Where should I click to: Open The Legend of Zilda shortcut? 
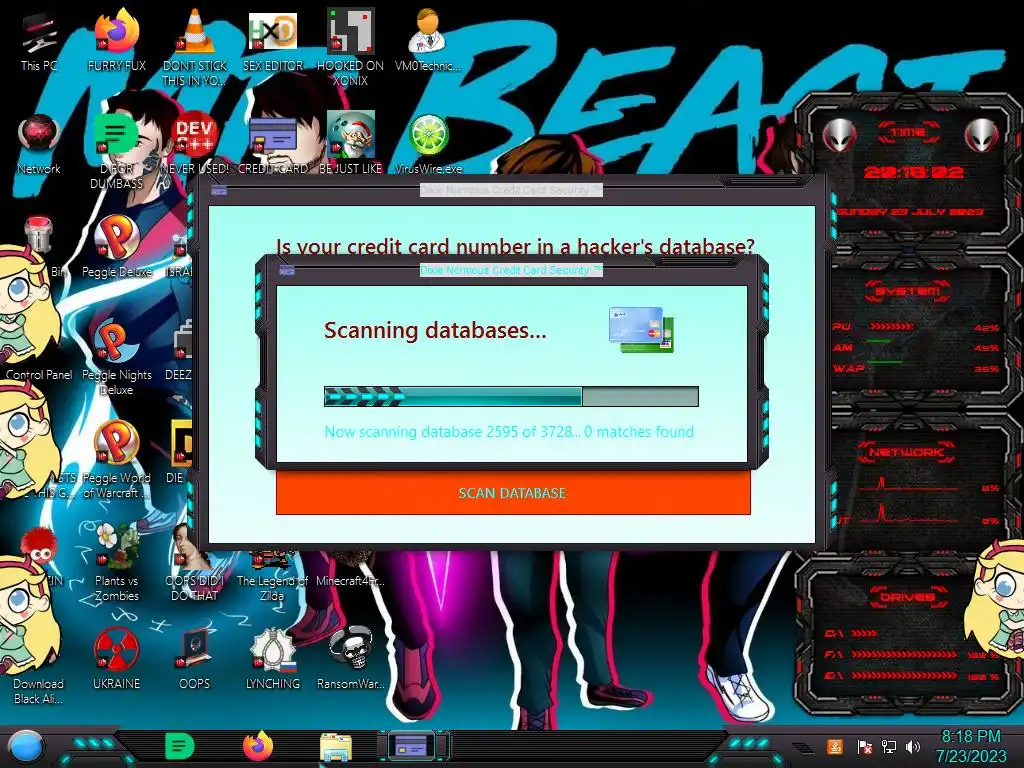[272, 576]
